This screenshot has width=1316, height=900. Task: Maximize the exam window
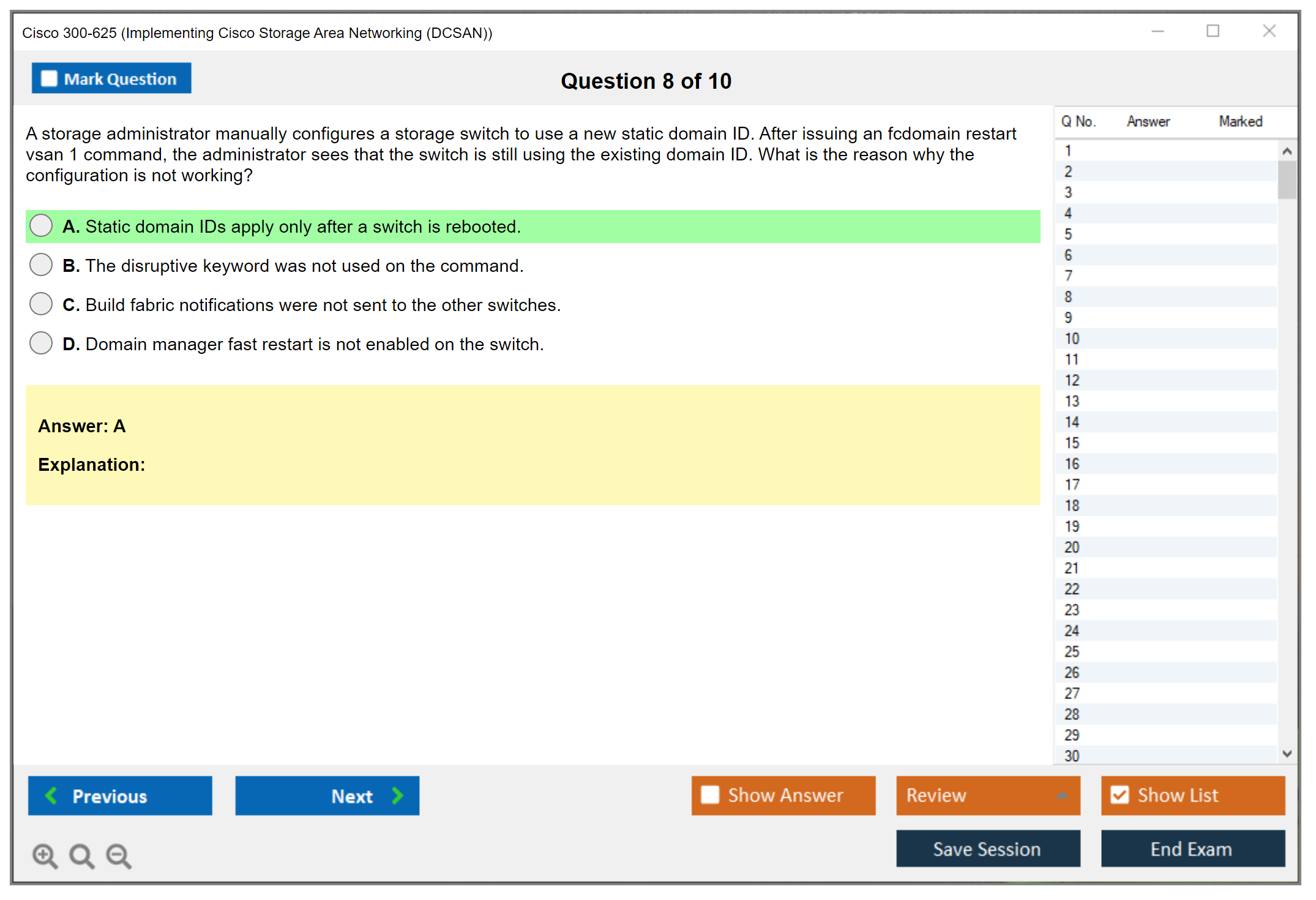(1213, 31)
